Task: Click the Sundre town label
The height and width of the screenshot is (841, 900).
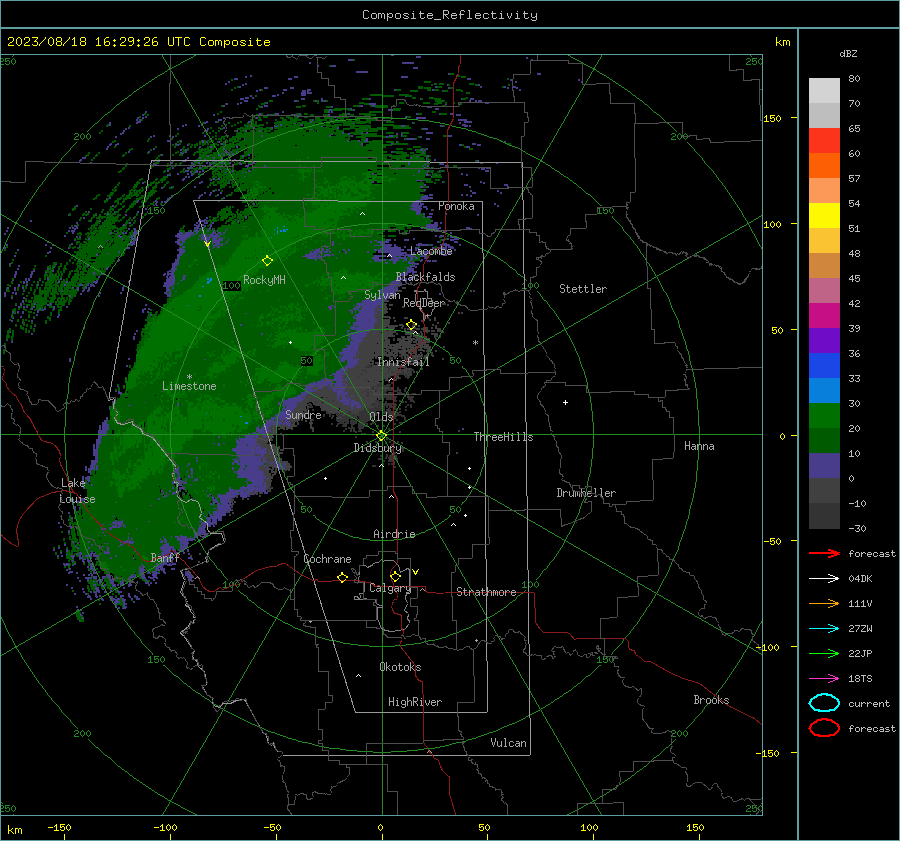Action: [x=303, y=414]
